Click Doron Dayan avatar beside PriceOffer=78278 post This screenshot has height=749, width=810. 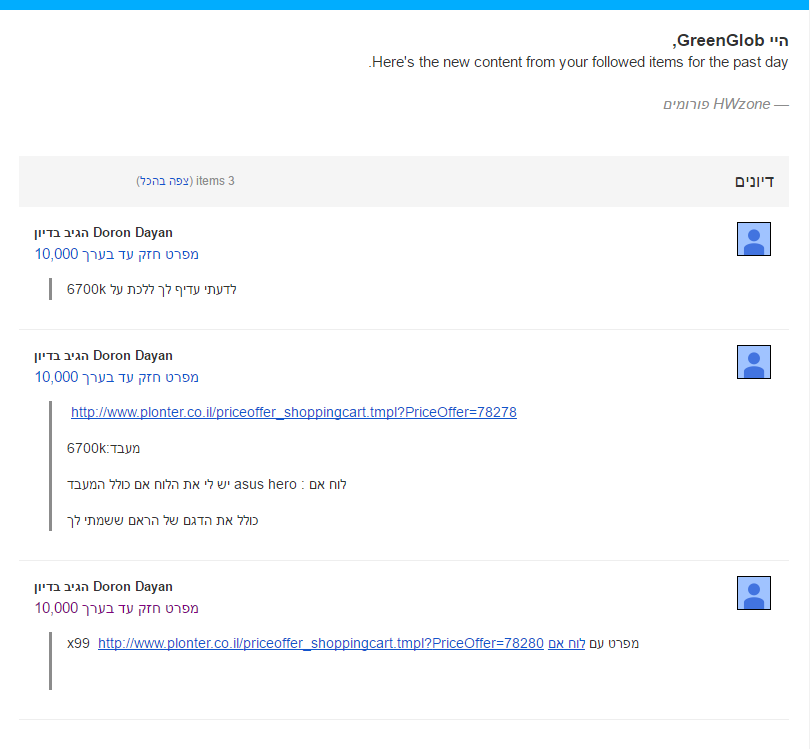[754, 362]
